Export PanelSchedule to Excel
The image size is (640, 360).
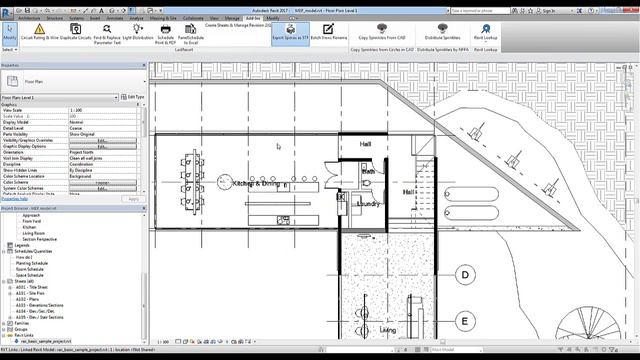191,33
